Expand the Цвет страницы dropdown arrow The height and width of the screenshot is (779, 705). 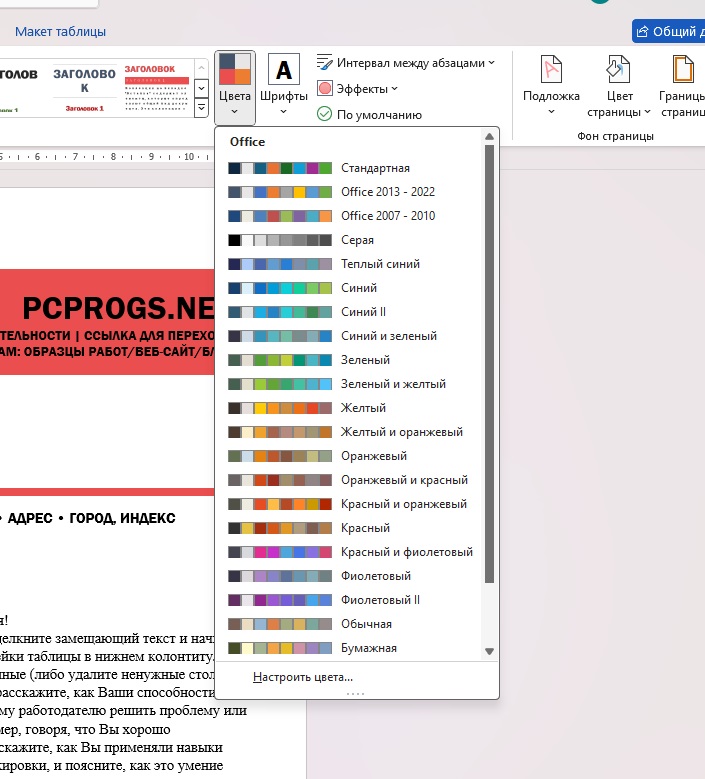click(x=647, y=112)
